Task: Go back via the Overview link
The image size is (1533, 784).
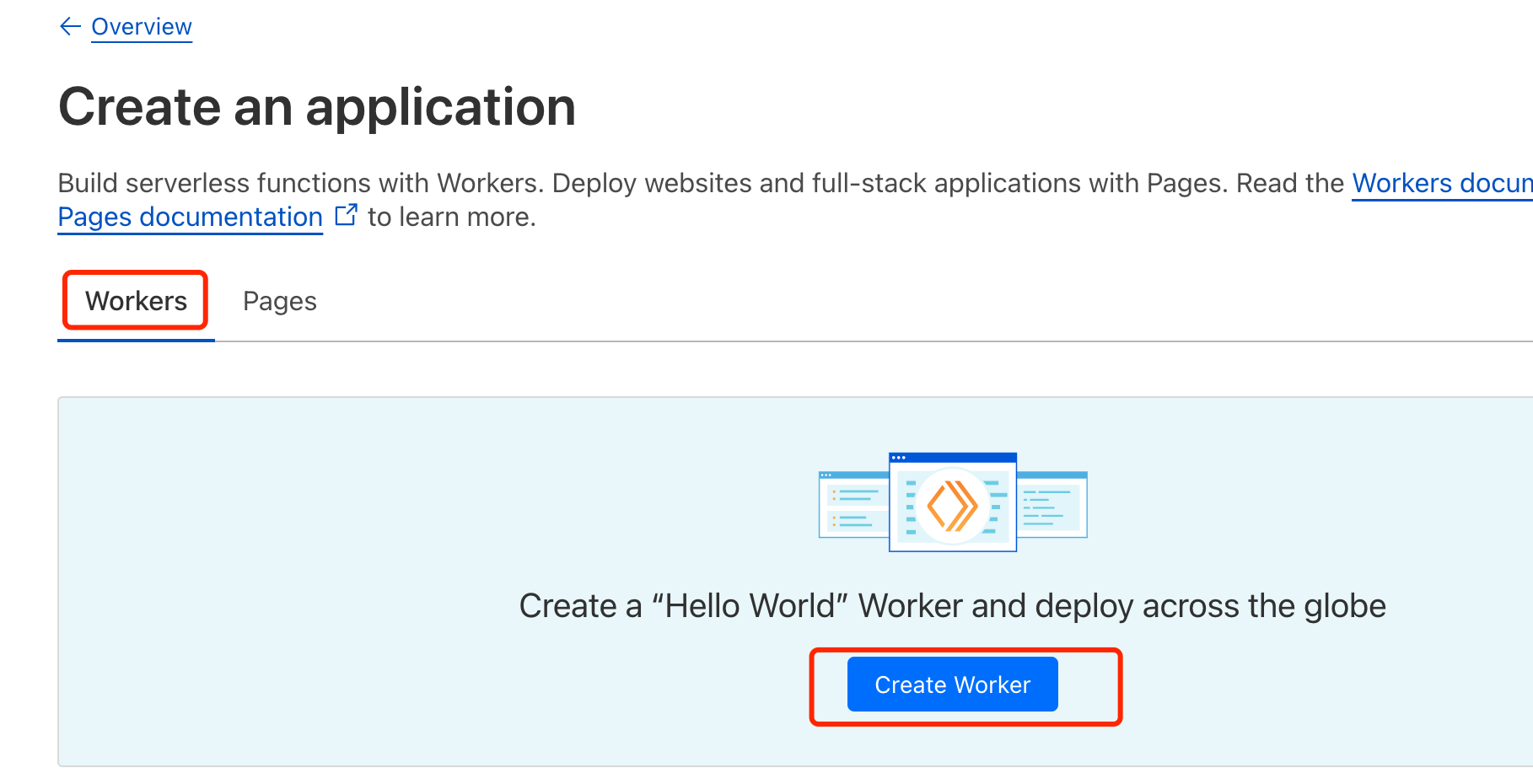Action: click(x=142, y=27)
